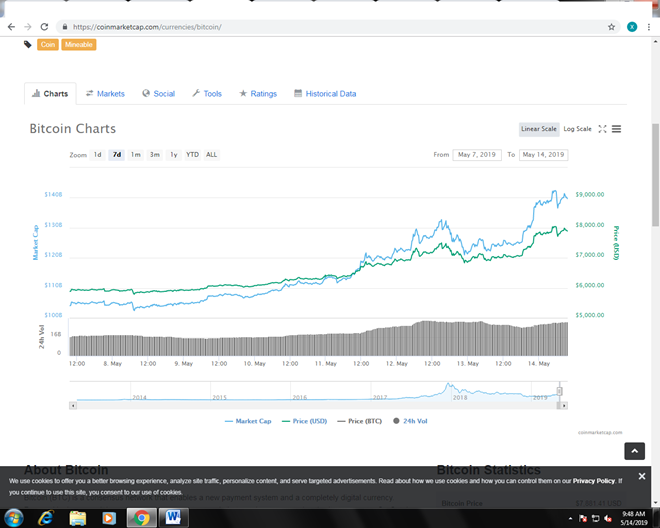The height and width of the screenshot is (528, 660).
Task: Click the Mineable tag
Action: coord(79,45)
